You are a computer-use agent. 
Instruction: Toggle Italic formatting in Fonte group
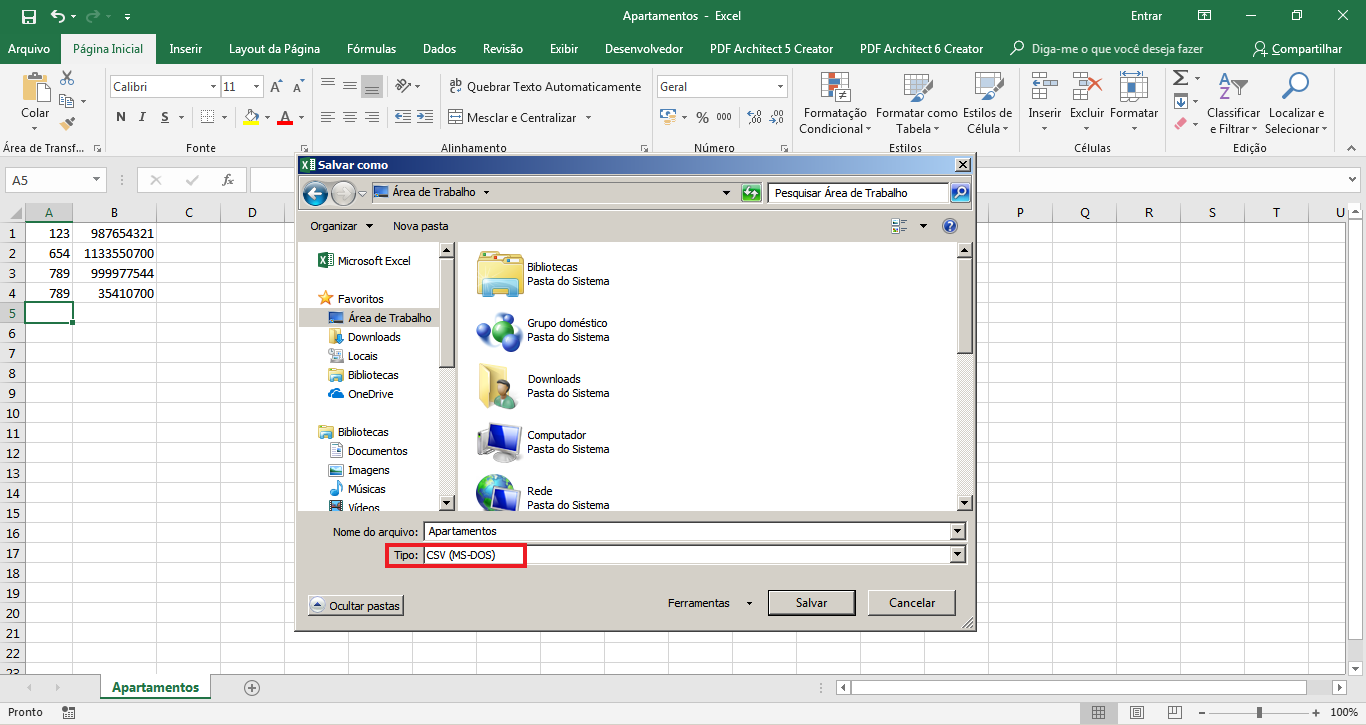pyautogui.click(x=143, y=117)
